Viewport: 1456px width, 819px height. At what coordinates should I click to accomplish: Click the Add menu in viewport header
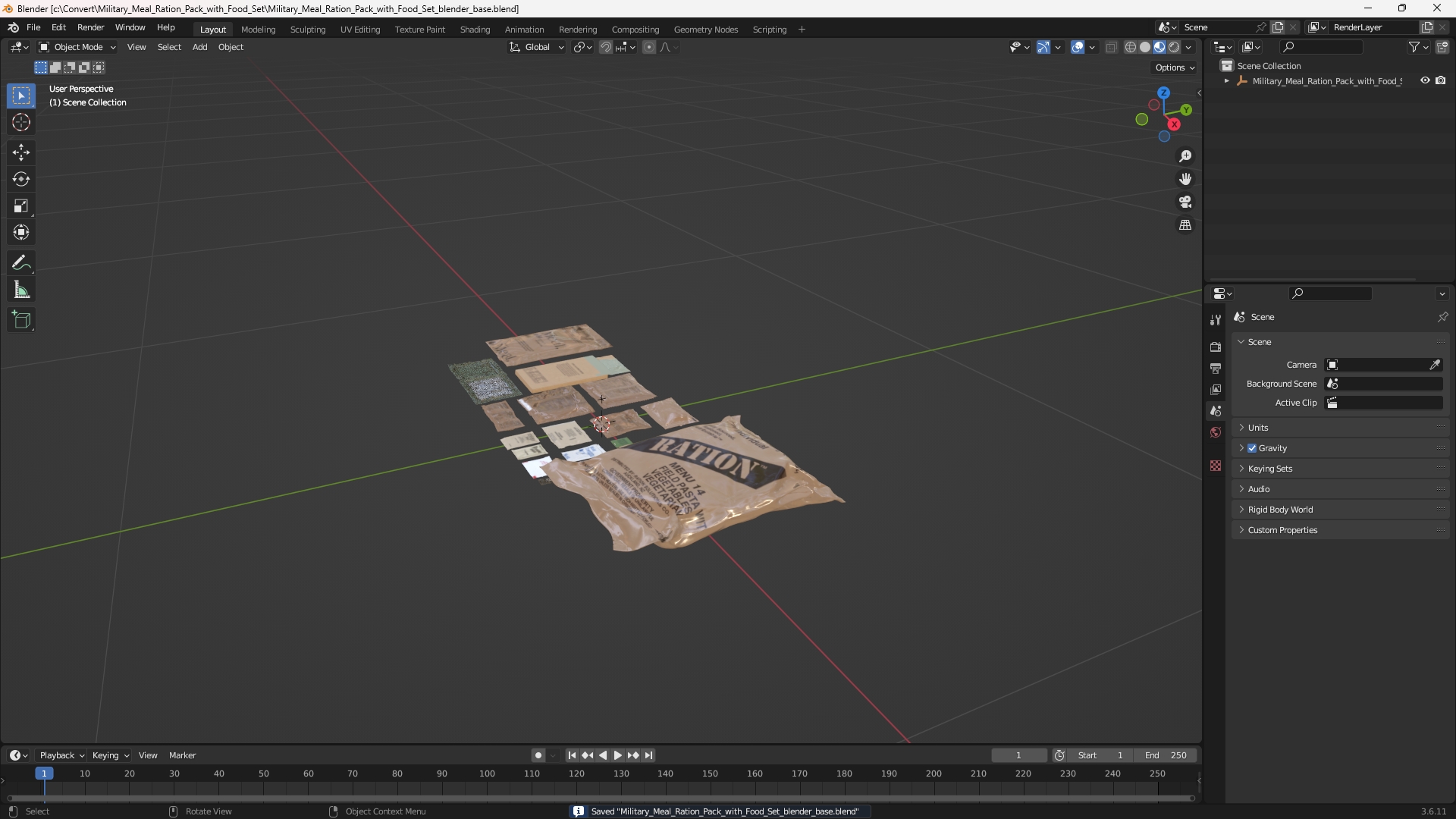tap(199, 47)
